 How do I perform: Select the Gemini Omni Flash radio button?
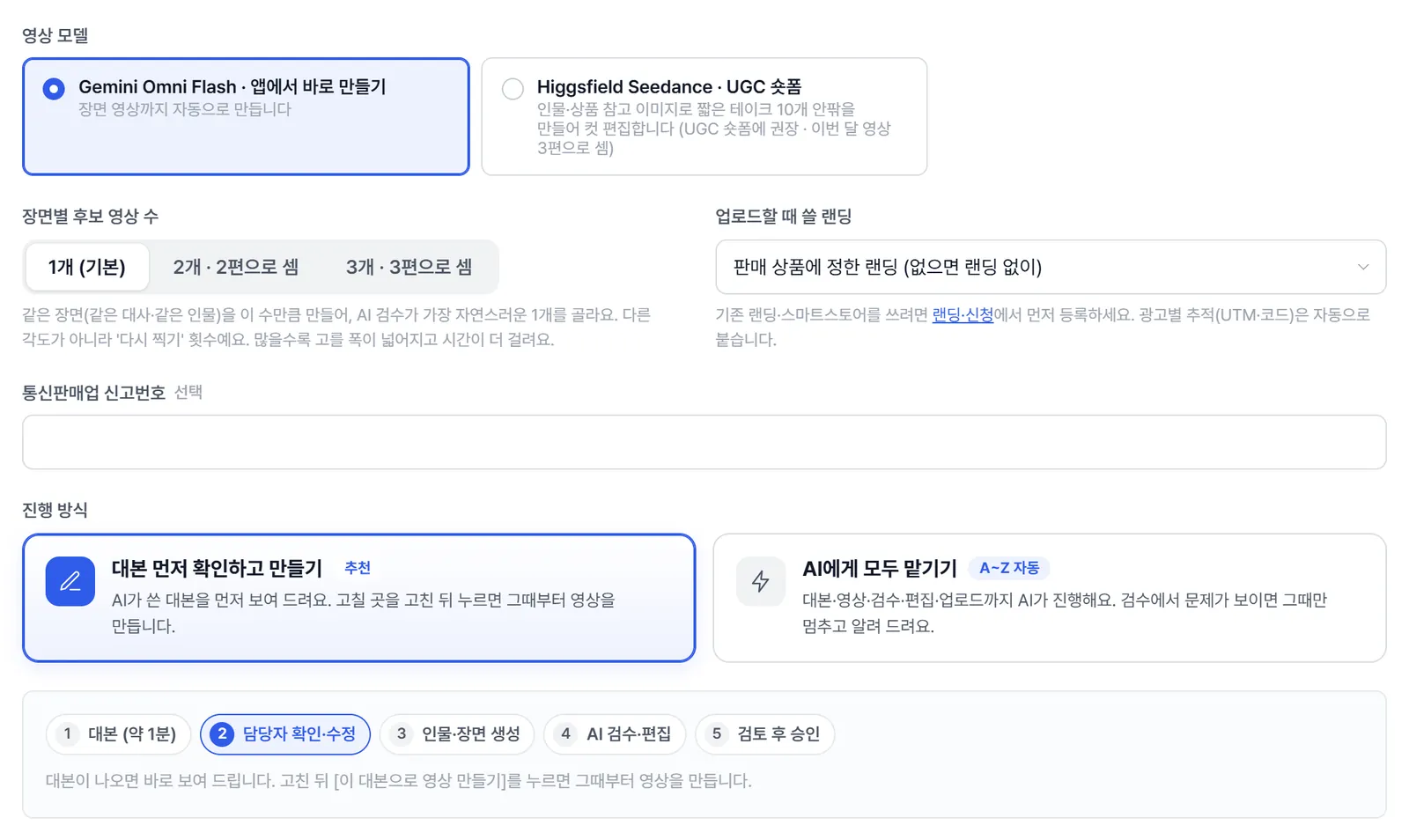tap(54, 89)
